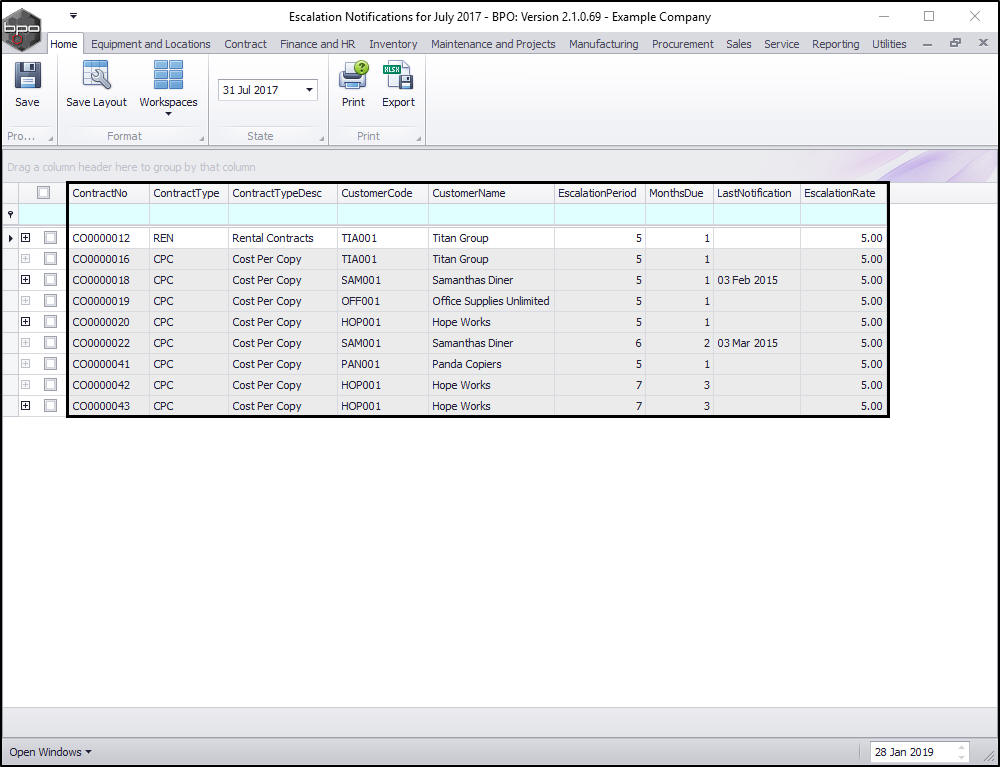Open the Reporting tab
The width and height of the screenshot is (1000, 767).
(835, 44)
